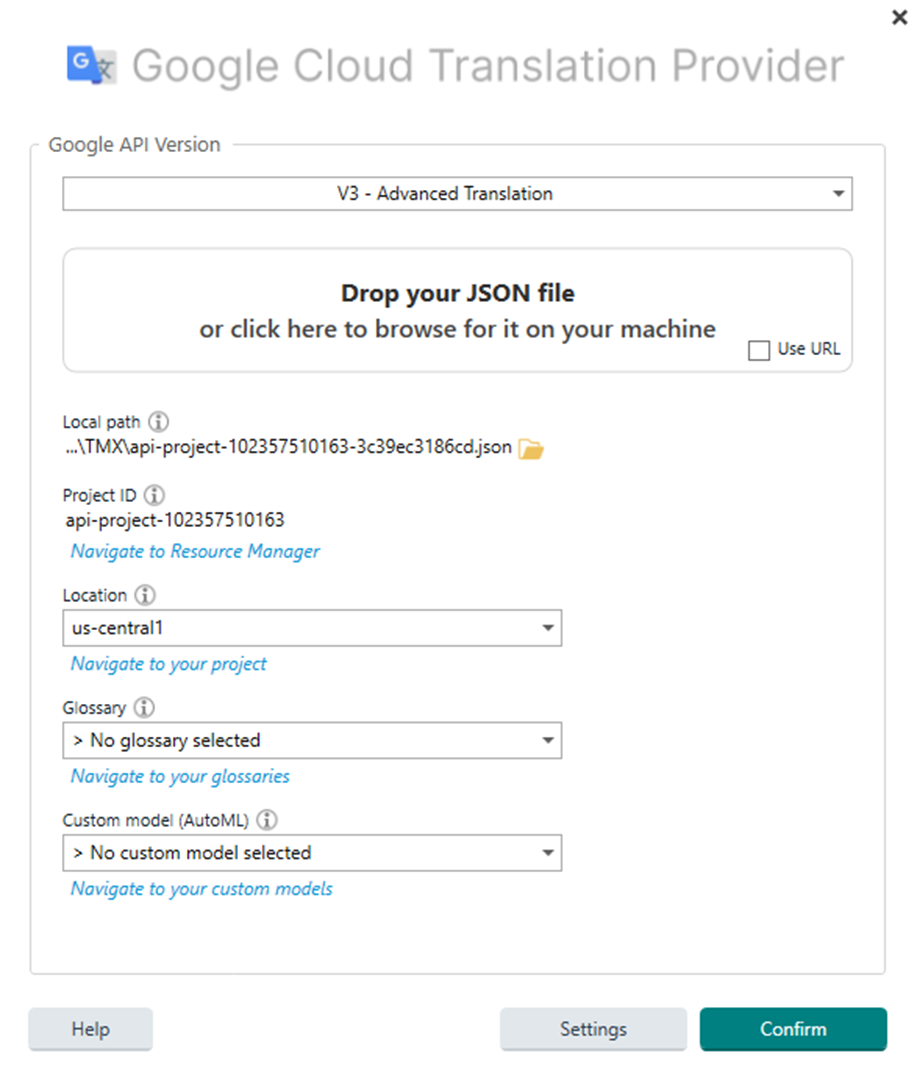Open the Settings dialog

593,1029
